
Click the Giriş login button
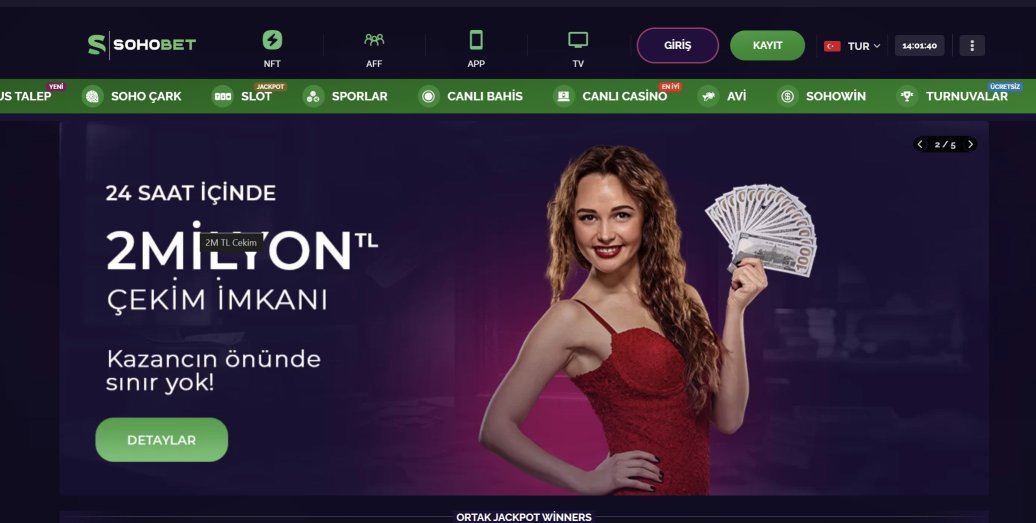tap(677, 46)
